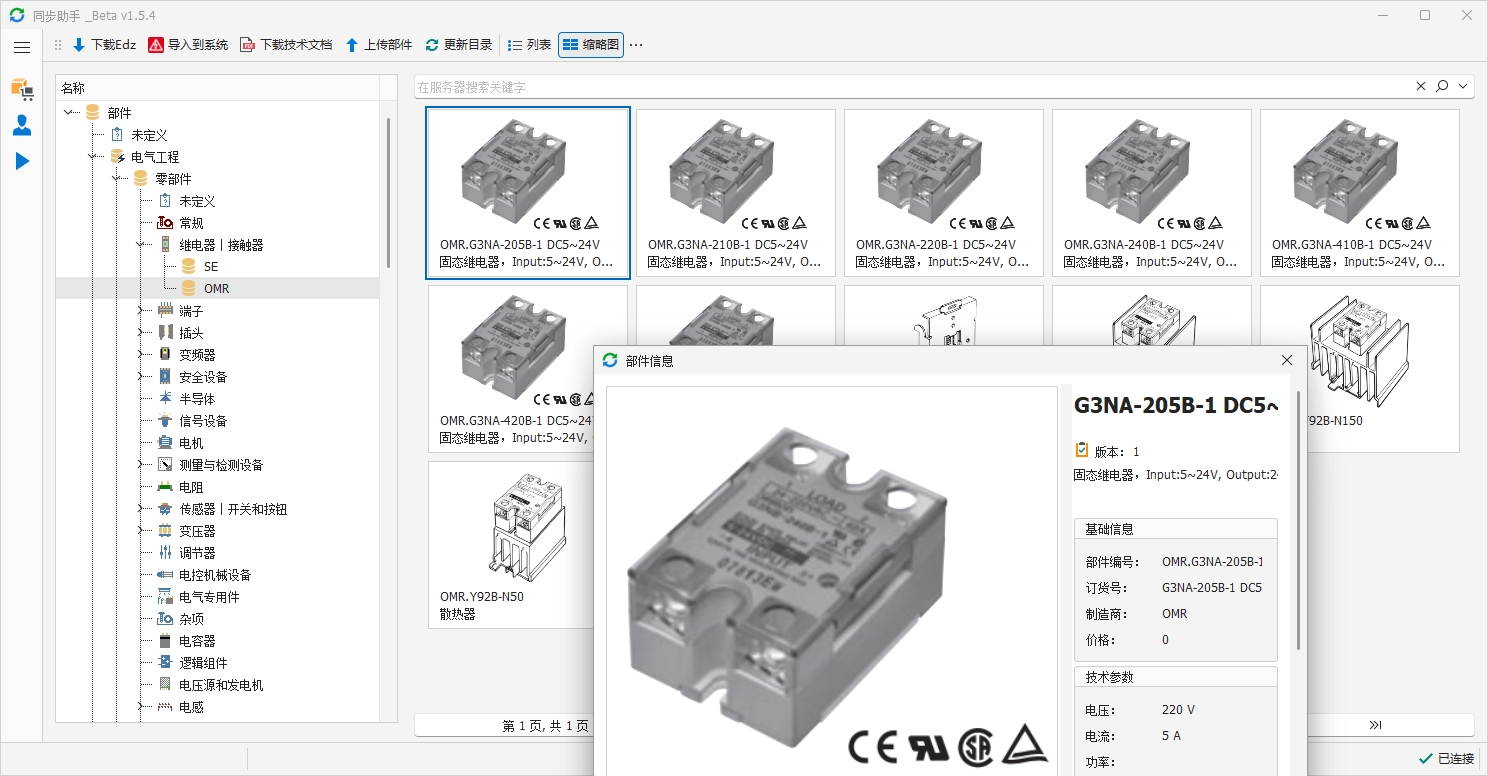Screen dimensions: 1488x776
Task: Open the G3NA-420B-1 part thumbnail
Action: coord(510,368)
